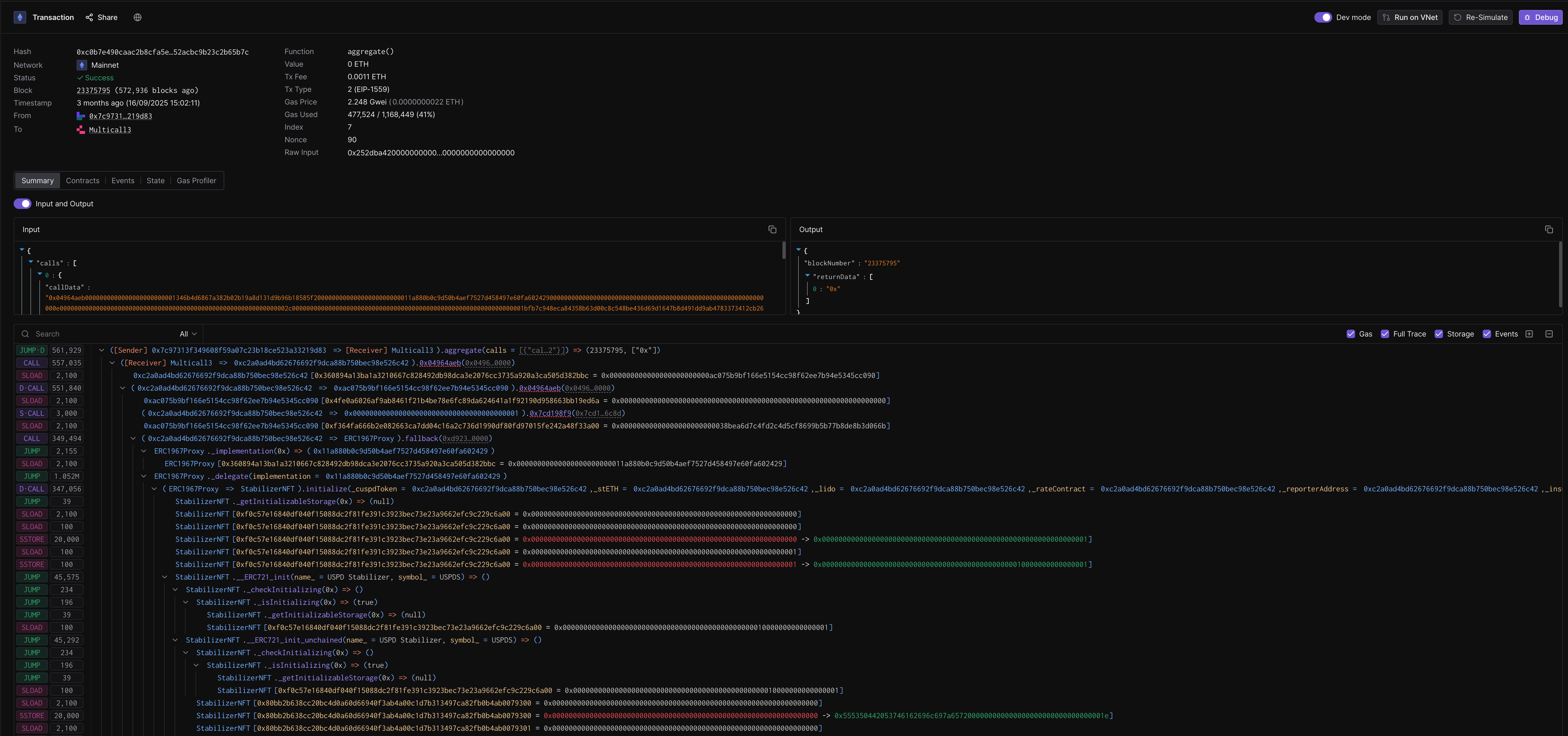Viewport: 1568px width, 736px height.
Task: Expand all trace rows with the plus icon
Action: [x=1530, y=334]
